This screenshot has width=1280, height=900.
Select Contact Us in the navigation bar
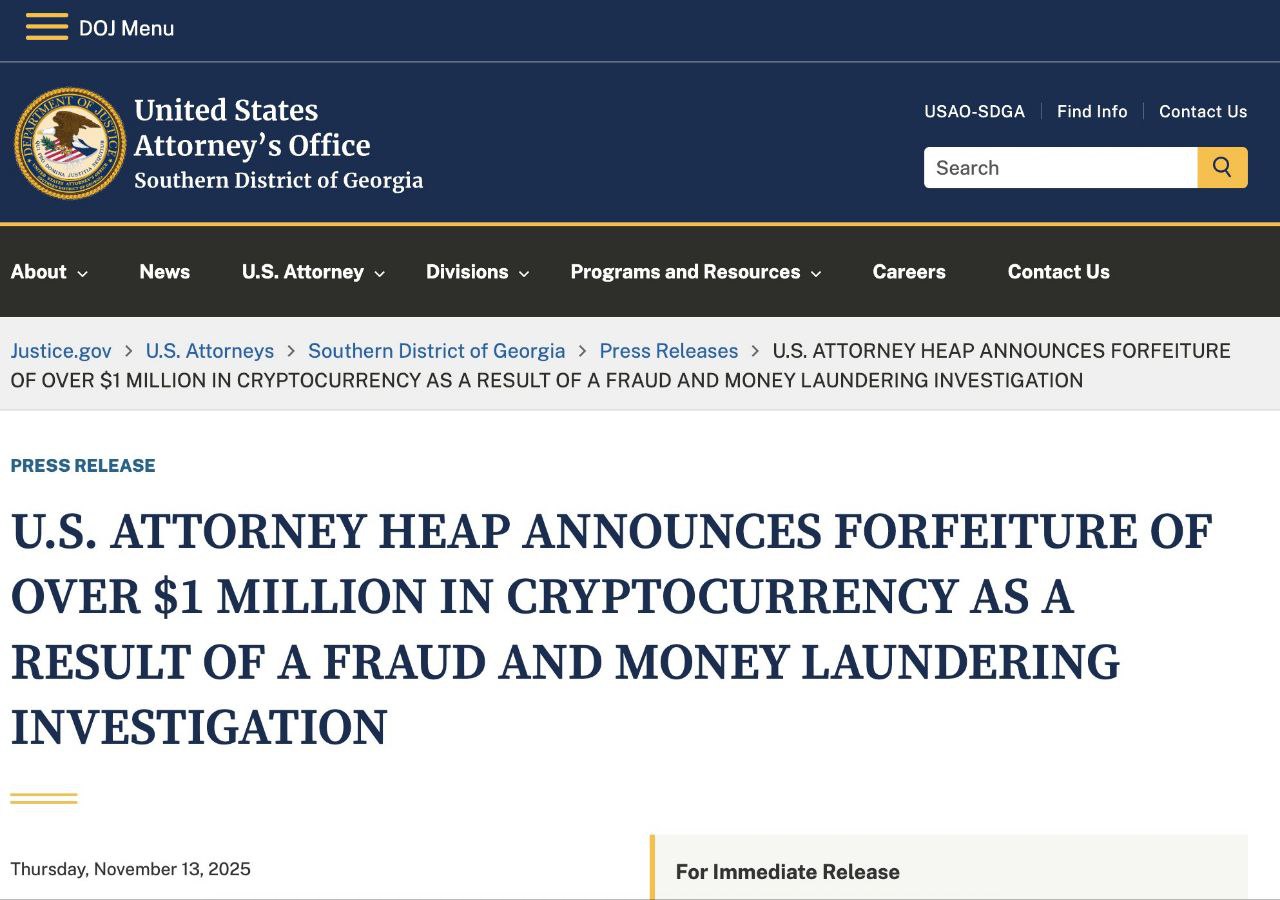point(1058,272)
